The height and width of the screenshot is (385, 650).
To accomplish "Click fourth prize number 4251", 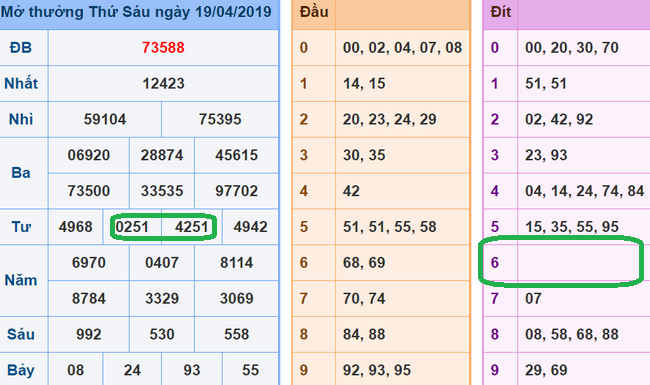I will pyautogui.click(x=192, y=227).
